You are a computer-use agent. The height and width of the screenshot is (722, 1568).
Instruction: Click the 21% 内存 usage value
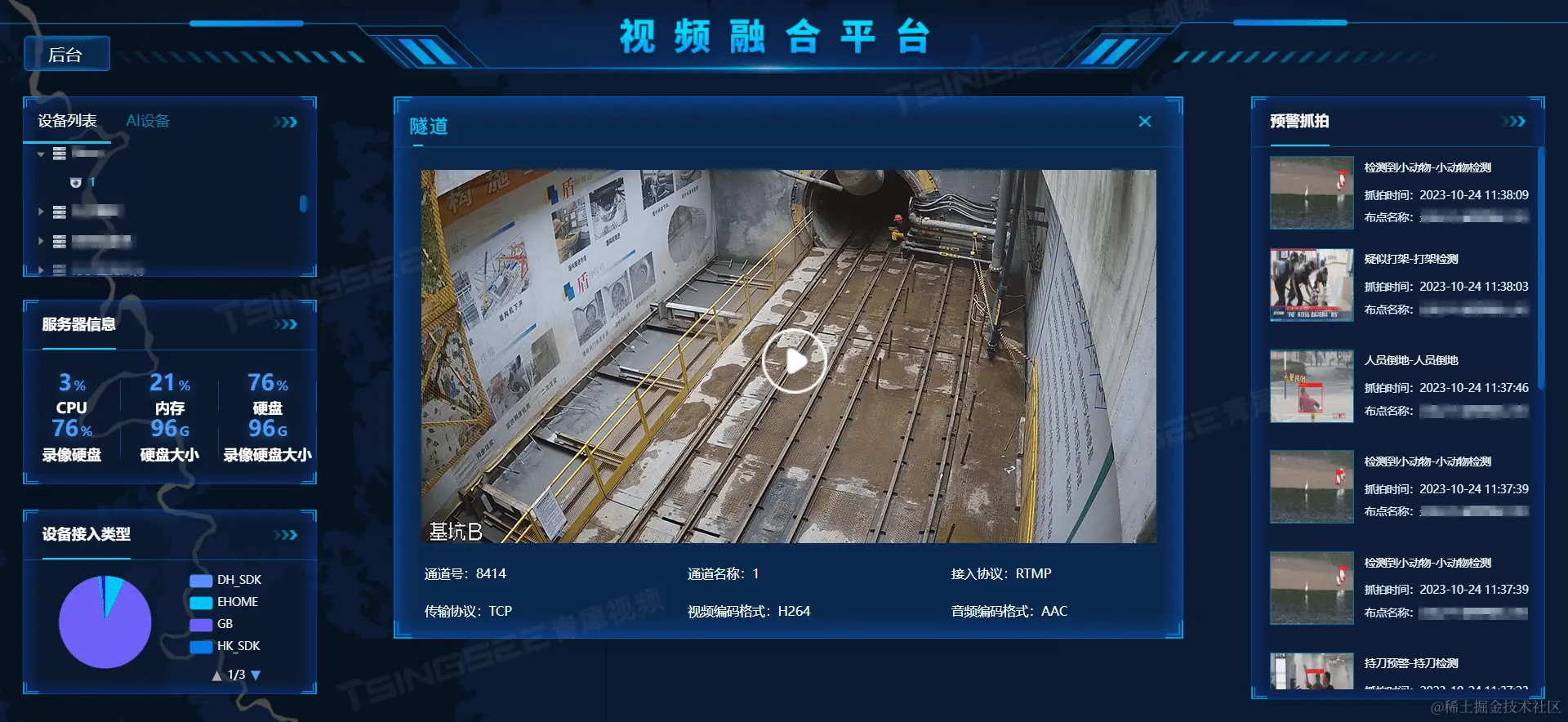[x=170, y=382]
